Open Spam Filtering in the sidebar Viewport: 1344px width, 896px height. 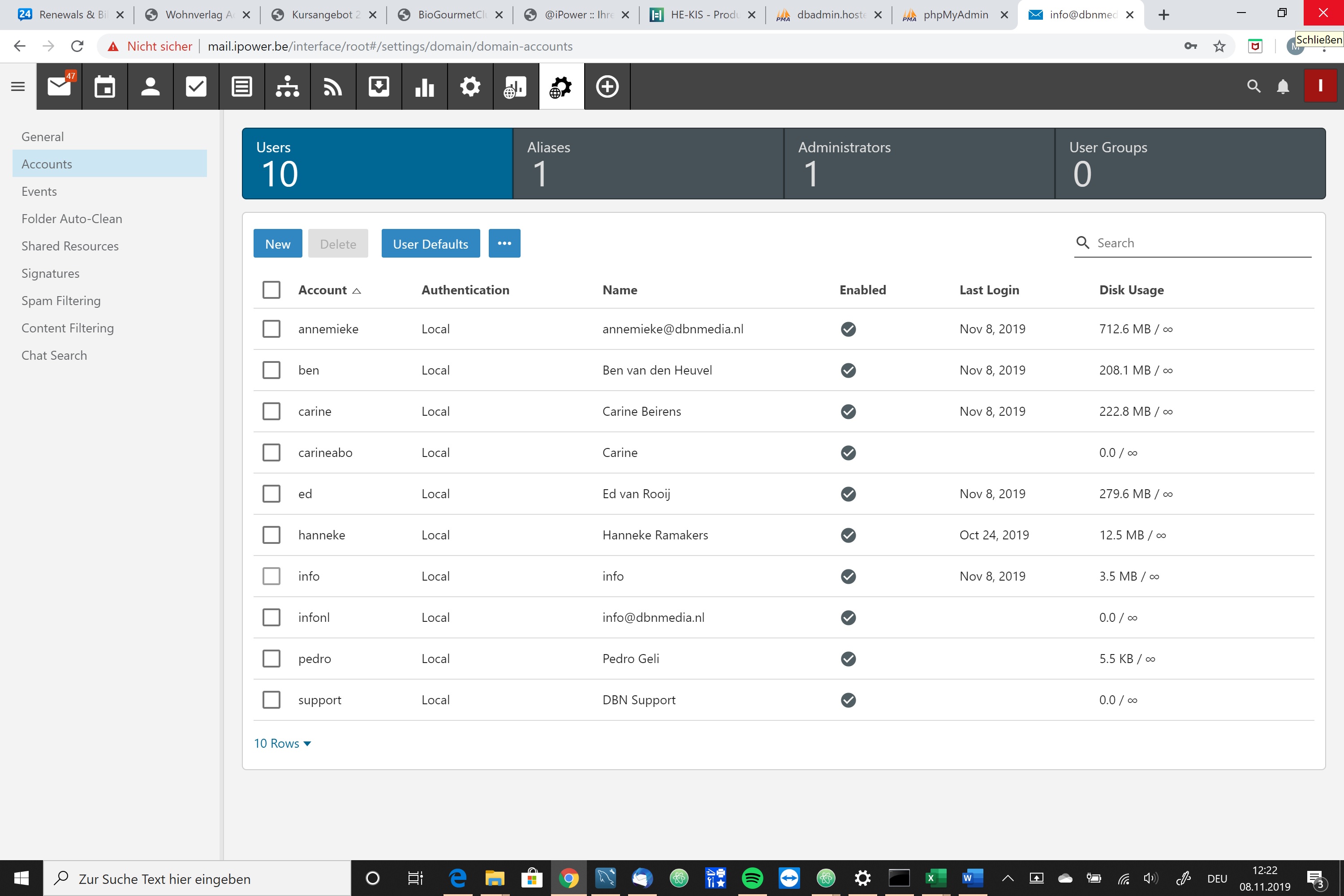(61, 301)
